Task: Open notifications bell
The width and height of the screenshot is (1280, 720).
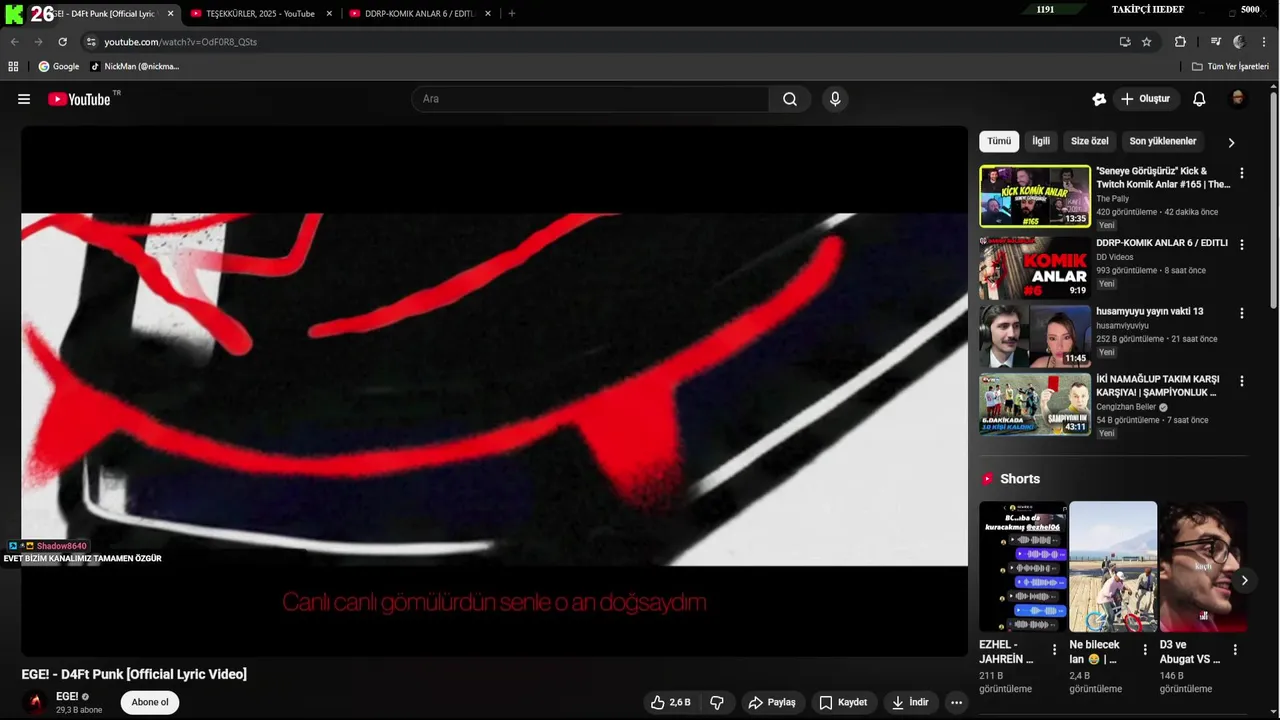Action: pyautogui.click(x=1199, y=99)
